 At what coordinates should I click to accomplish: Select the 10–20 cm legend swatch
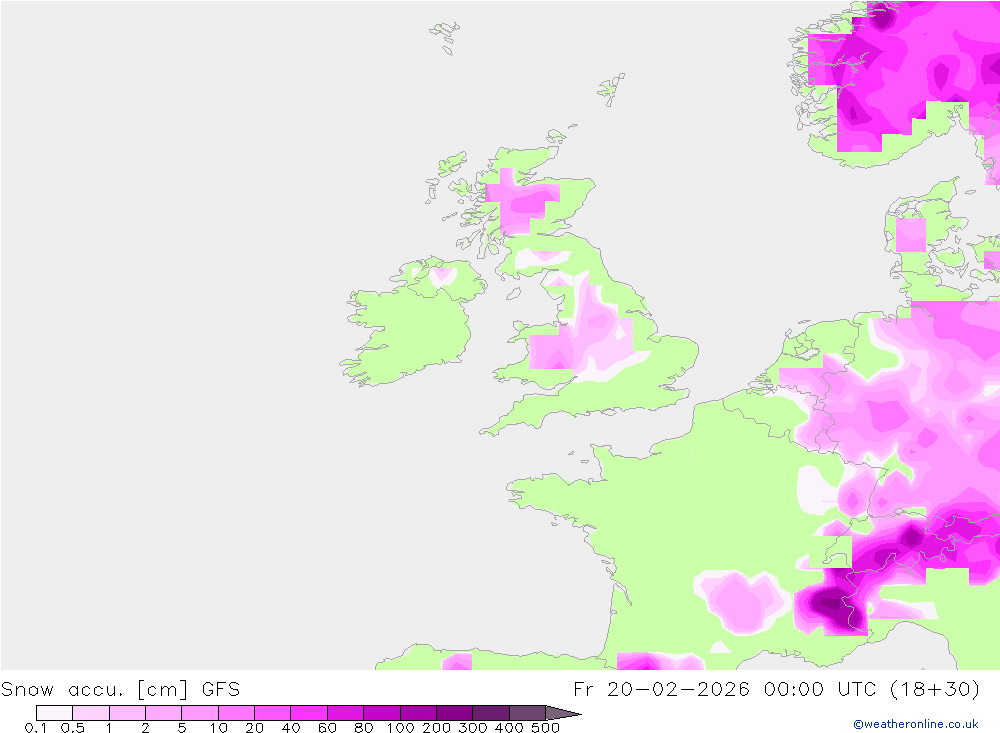tap(237, 713)
